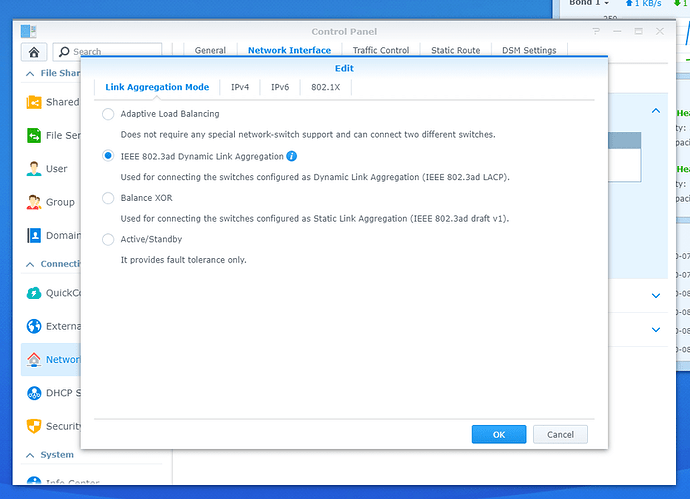690x499 pixels.
Task: Open the DHCP Server icon
Action: point(34,393)
